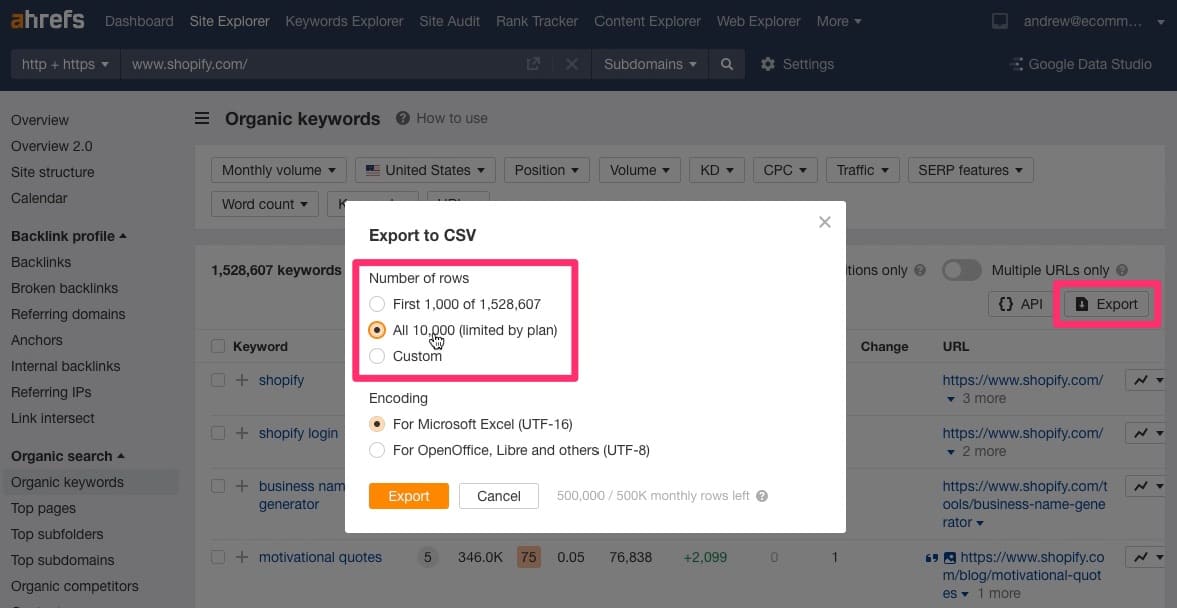Click the Multiple URLs only help icon
The width and height of the screenshot is (1177, 608).
(x=1122, y=270)
